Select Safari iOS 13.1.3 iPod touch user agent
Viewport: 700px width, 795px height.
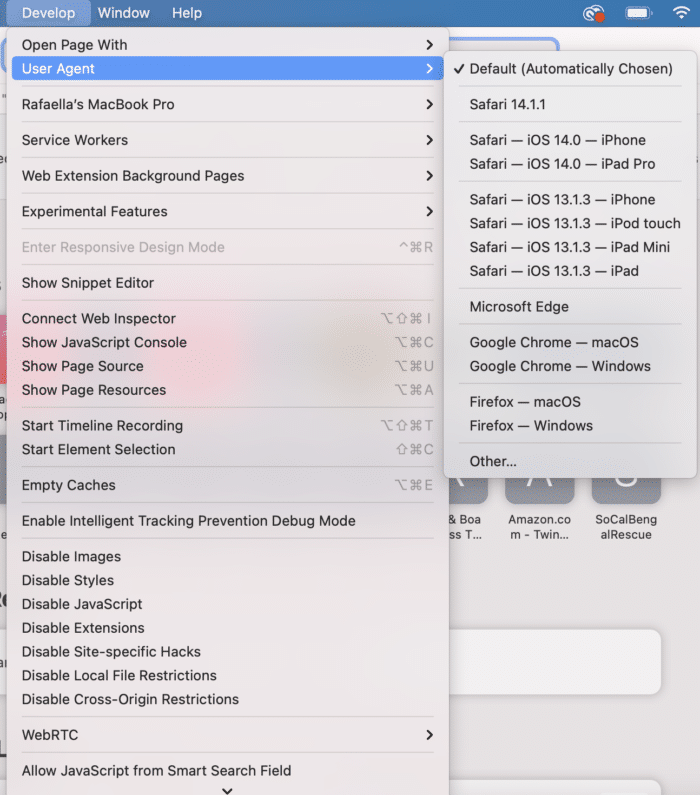pyautogui.click(x=570, y=223)
